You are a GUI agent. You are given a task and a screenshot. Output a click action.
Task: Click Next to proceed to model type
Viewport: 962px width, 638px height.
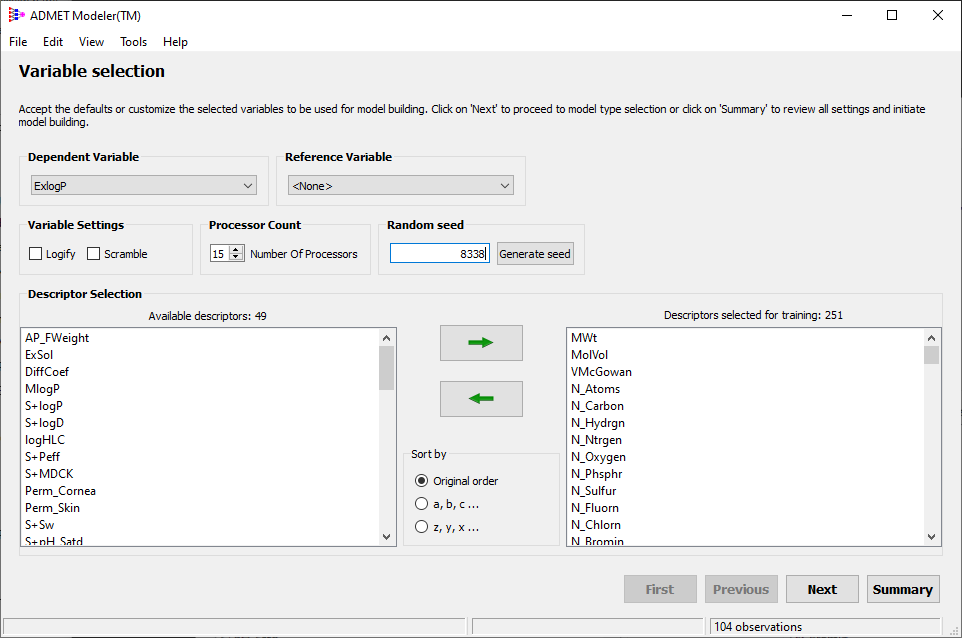[822, 590]
